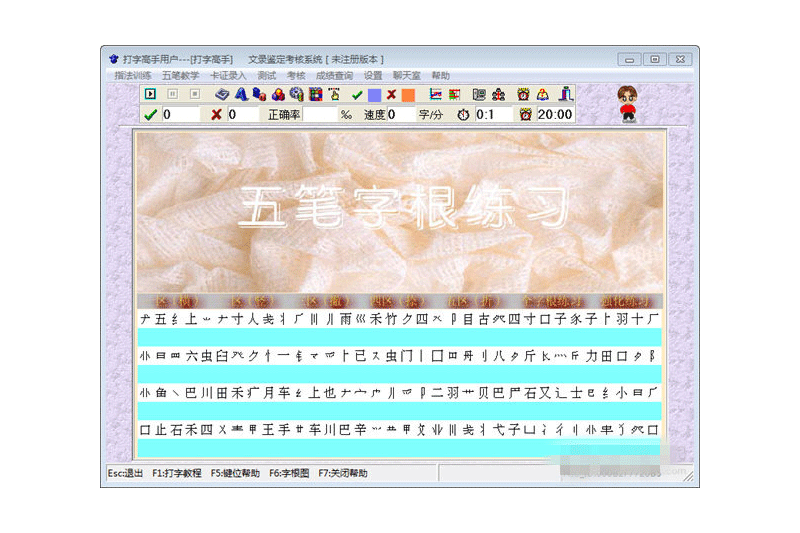
Task: Pick the blue color swatch
Action: [374, 95]
